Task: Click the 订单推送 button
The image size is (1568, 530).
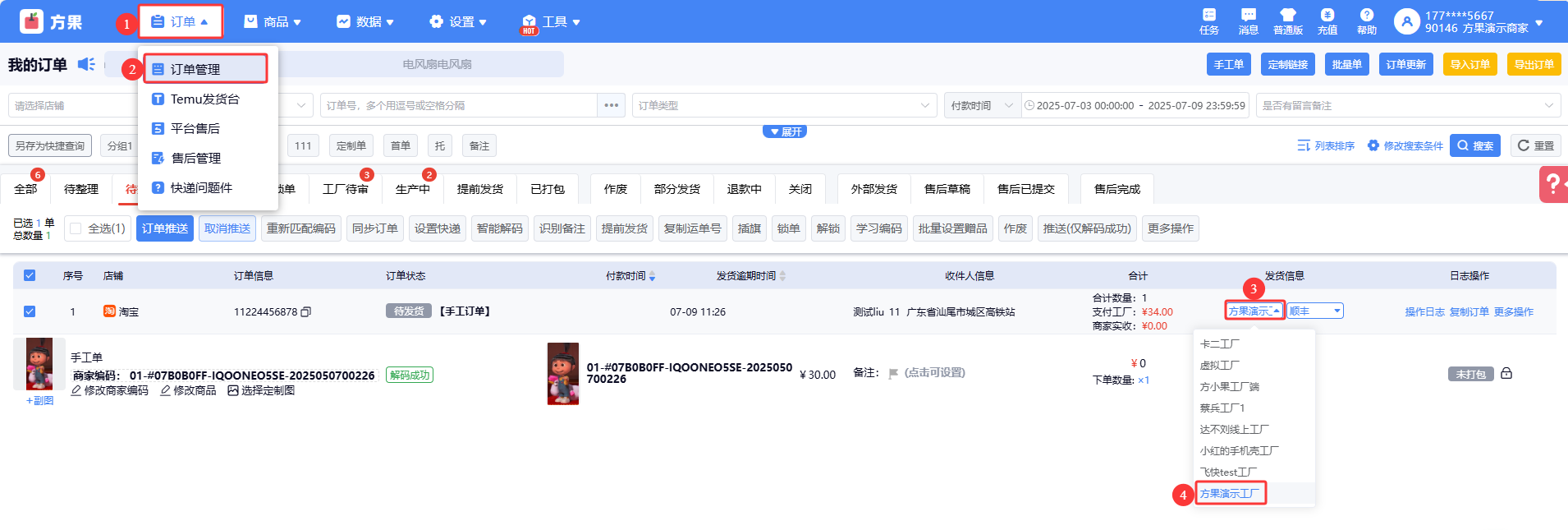Action: 165,228
